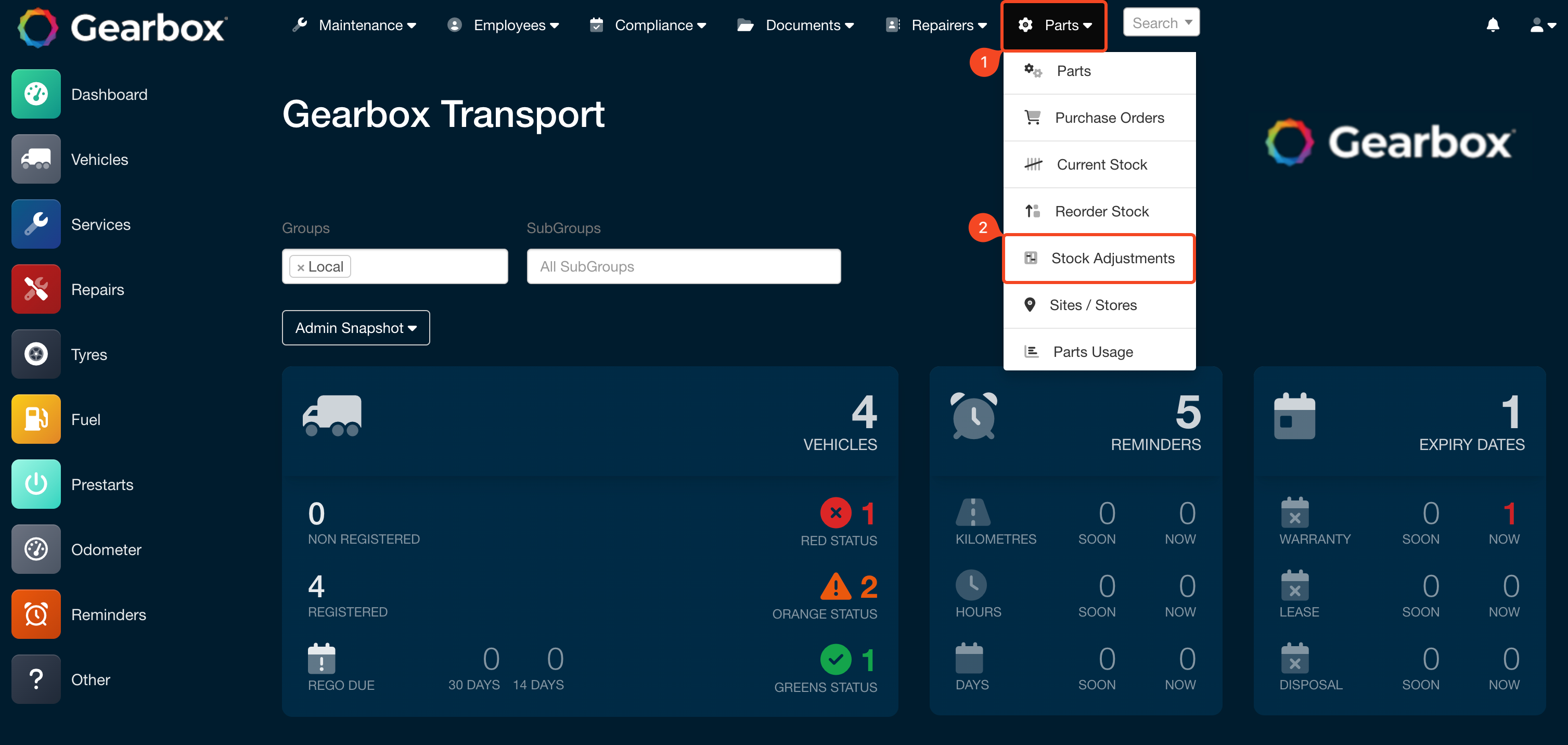
Task: Open the Other question mark icon
Action: (x=36, y=679)
